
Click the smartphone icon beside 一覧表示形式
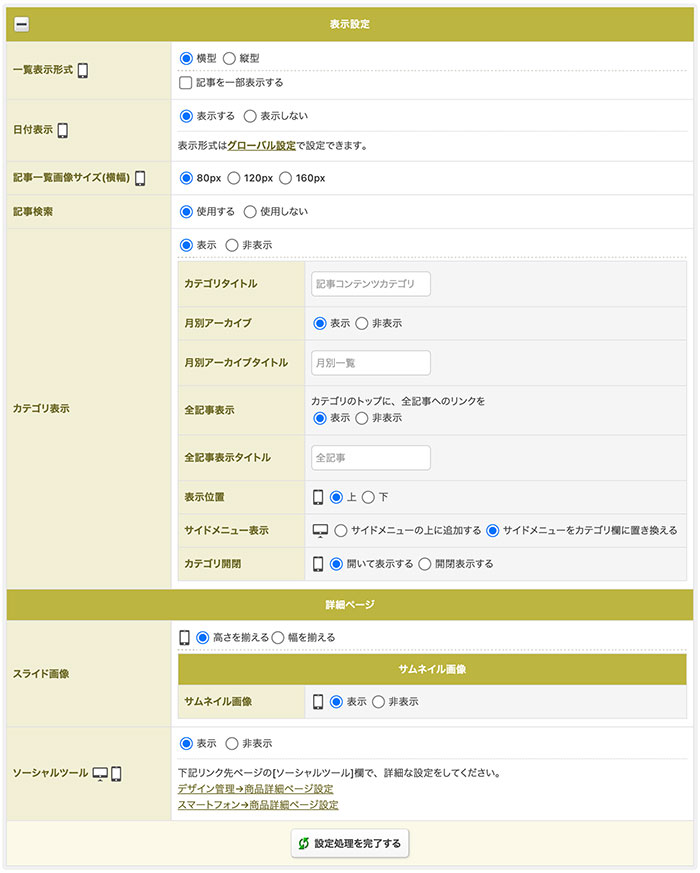(83, 71)
